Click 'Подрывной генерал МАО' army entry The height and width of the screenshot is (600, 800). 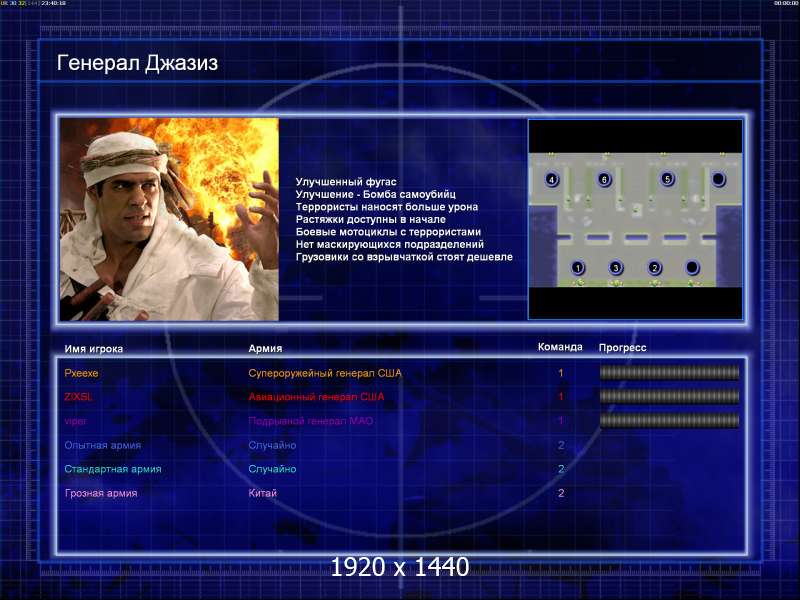[x=311, y=421]
